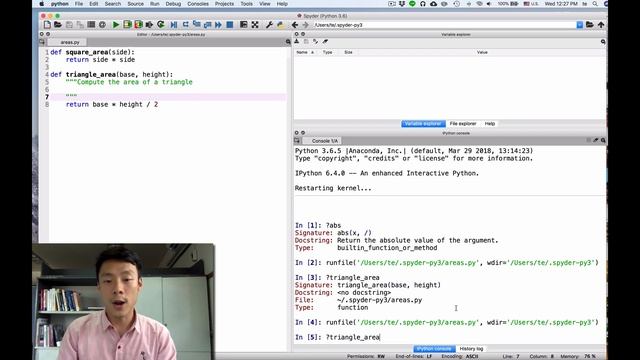Click the Step into debugger icon
Viewport: 640px width, 360px height.
point(196,25)
